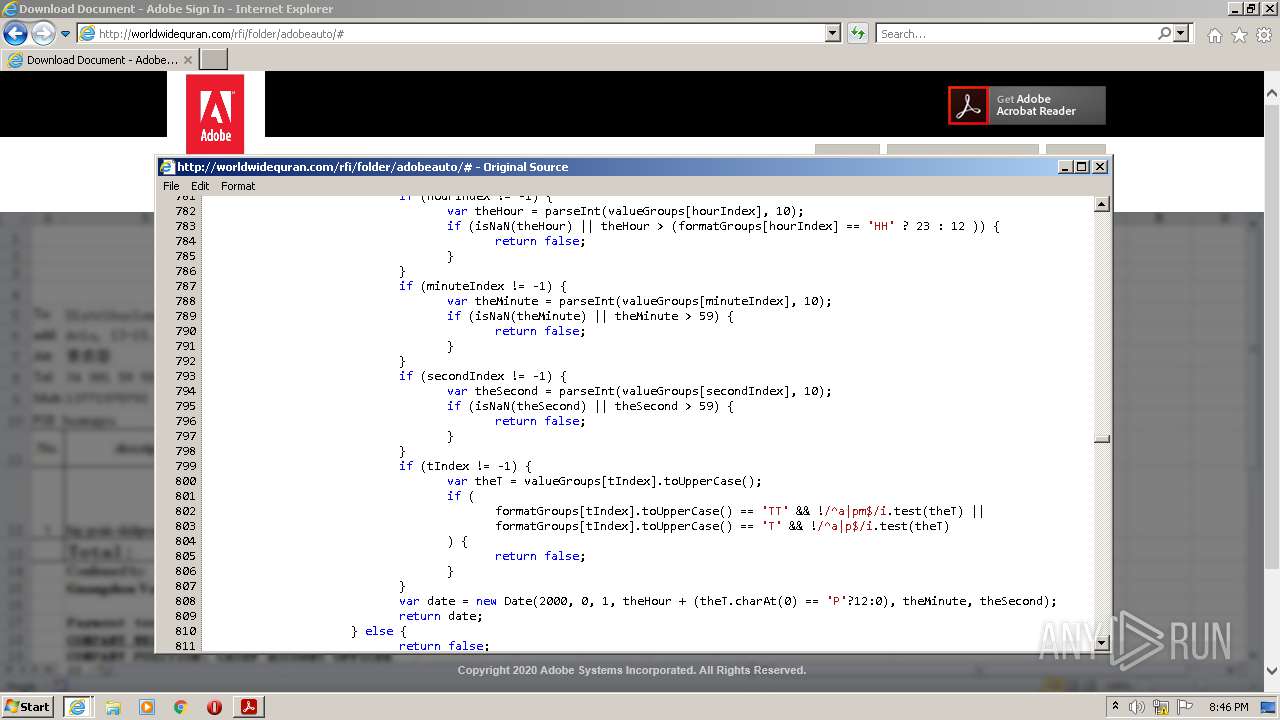
Task: Click the source viewer scroll-up arrow
Action: (x=1102, y=204)
